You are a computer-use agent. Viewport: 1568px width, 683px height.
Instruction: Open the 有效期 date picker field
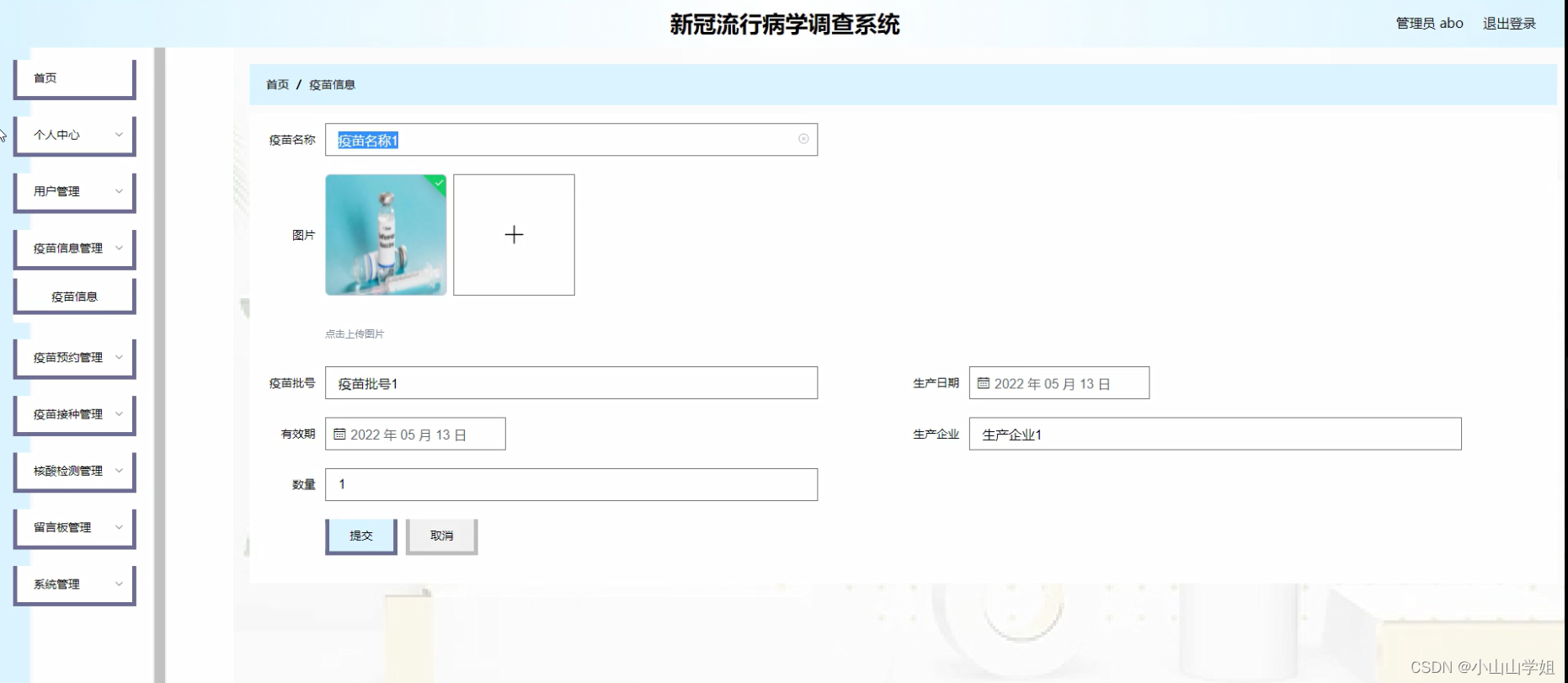(x=415, y=435)
